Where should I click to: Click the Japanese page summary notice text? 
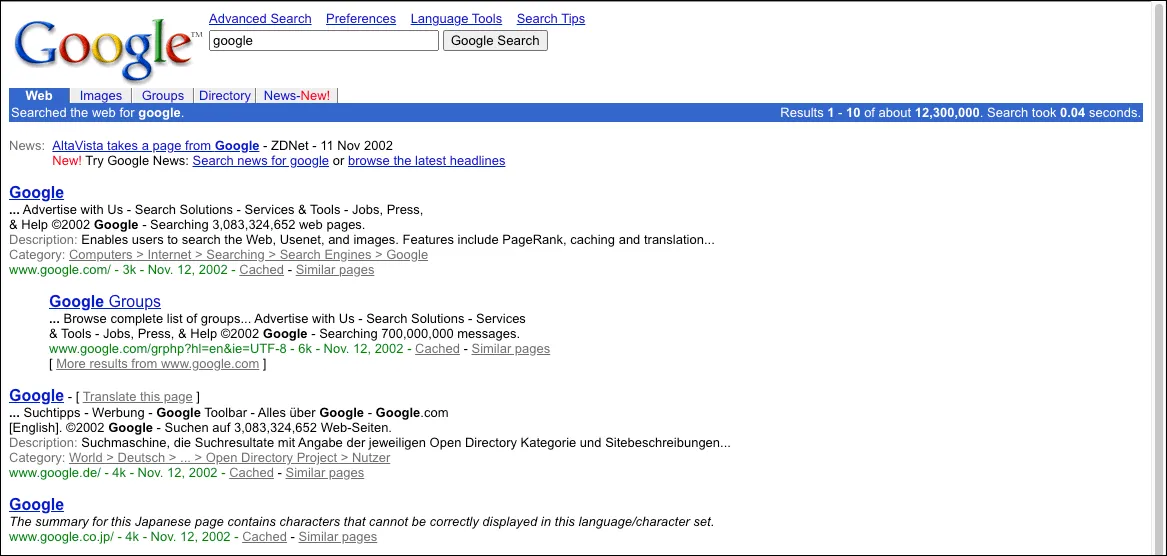coord(362,522)
